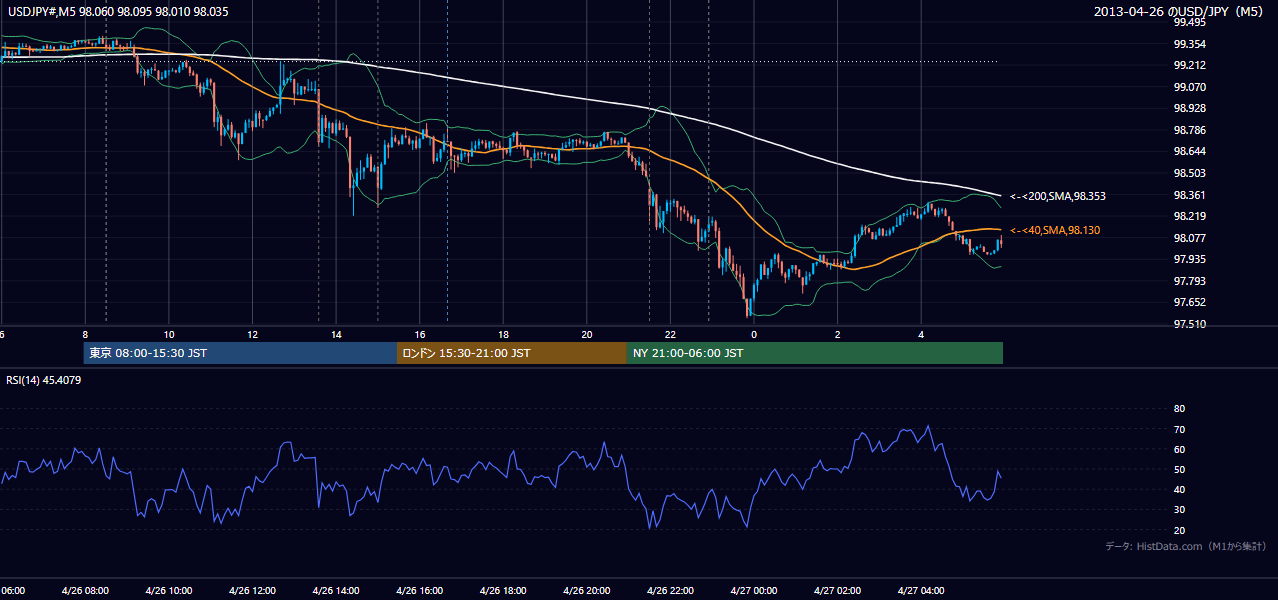Click the bottom date label 4/27 02:00
Viewport: 1278px width, 600px height.
[837, 590]
